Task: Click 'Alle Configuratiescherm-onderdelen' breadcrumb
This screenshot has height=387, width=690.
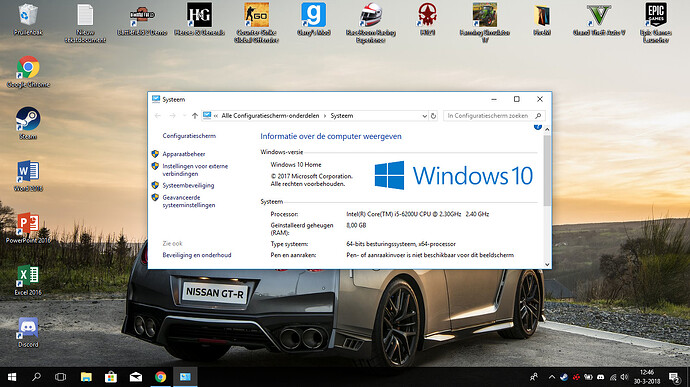Action: click(270, 116)
